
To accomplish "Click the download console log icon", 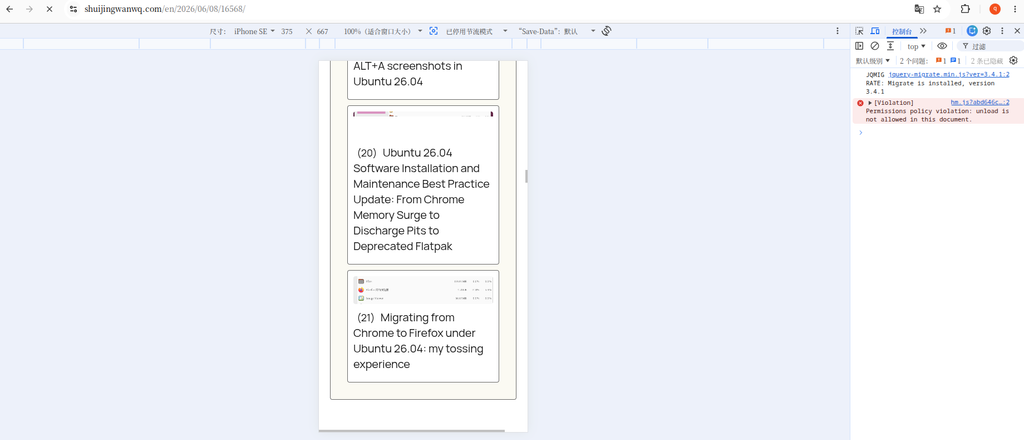I will (x=890, y=46).
